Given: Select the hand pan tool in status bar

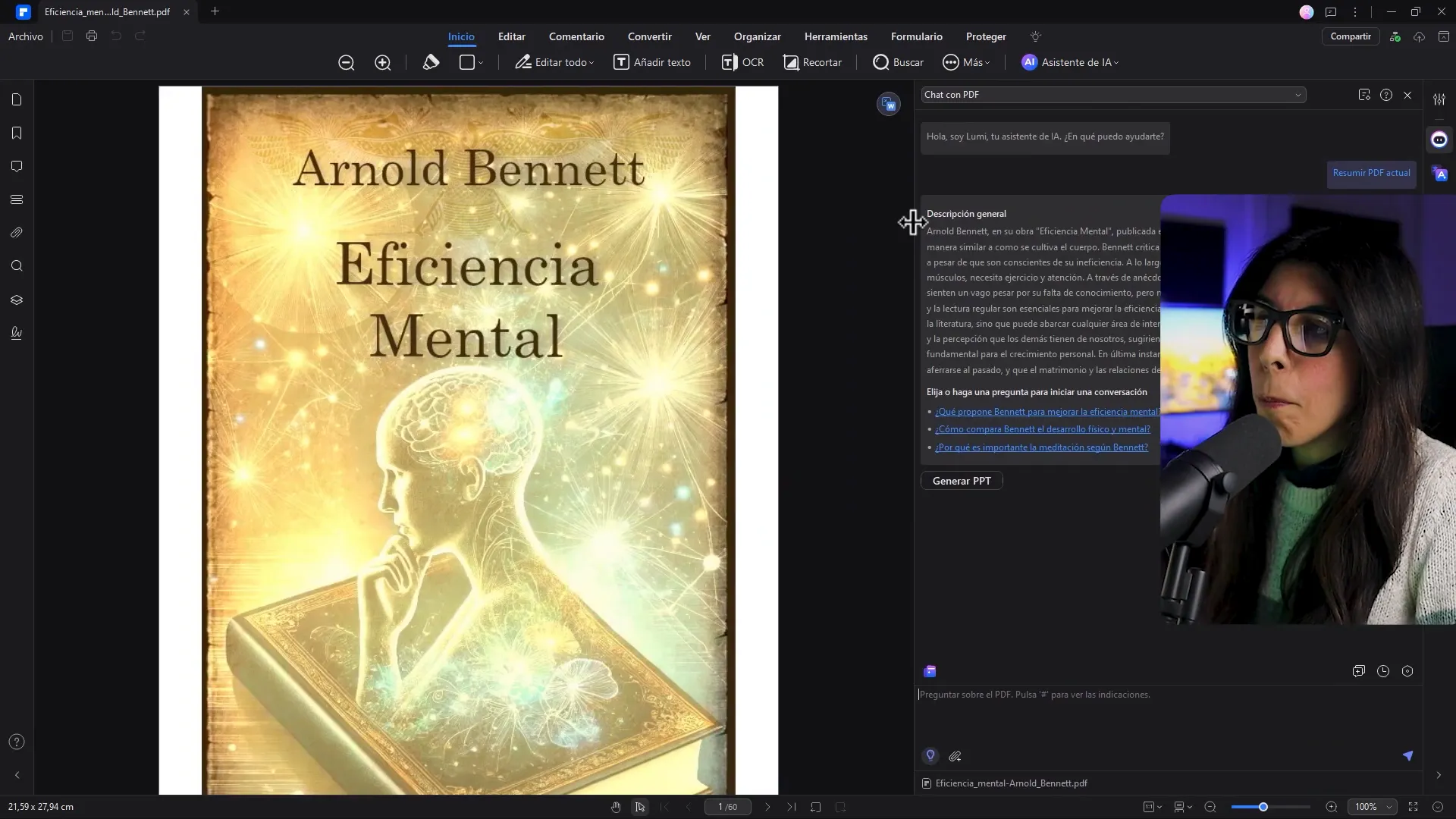Looking at the screenshot, I should (616, 807).
